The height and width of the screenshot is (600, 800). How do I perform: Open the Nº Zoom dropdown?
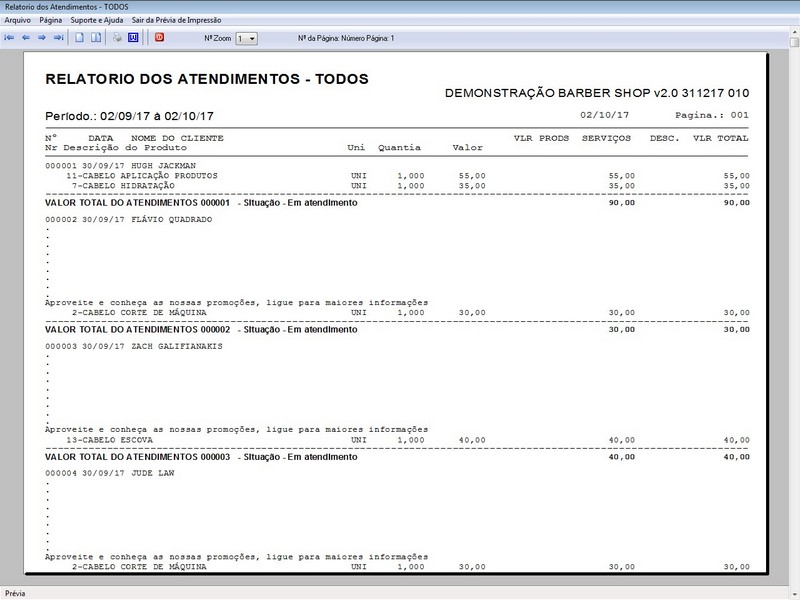246,39
